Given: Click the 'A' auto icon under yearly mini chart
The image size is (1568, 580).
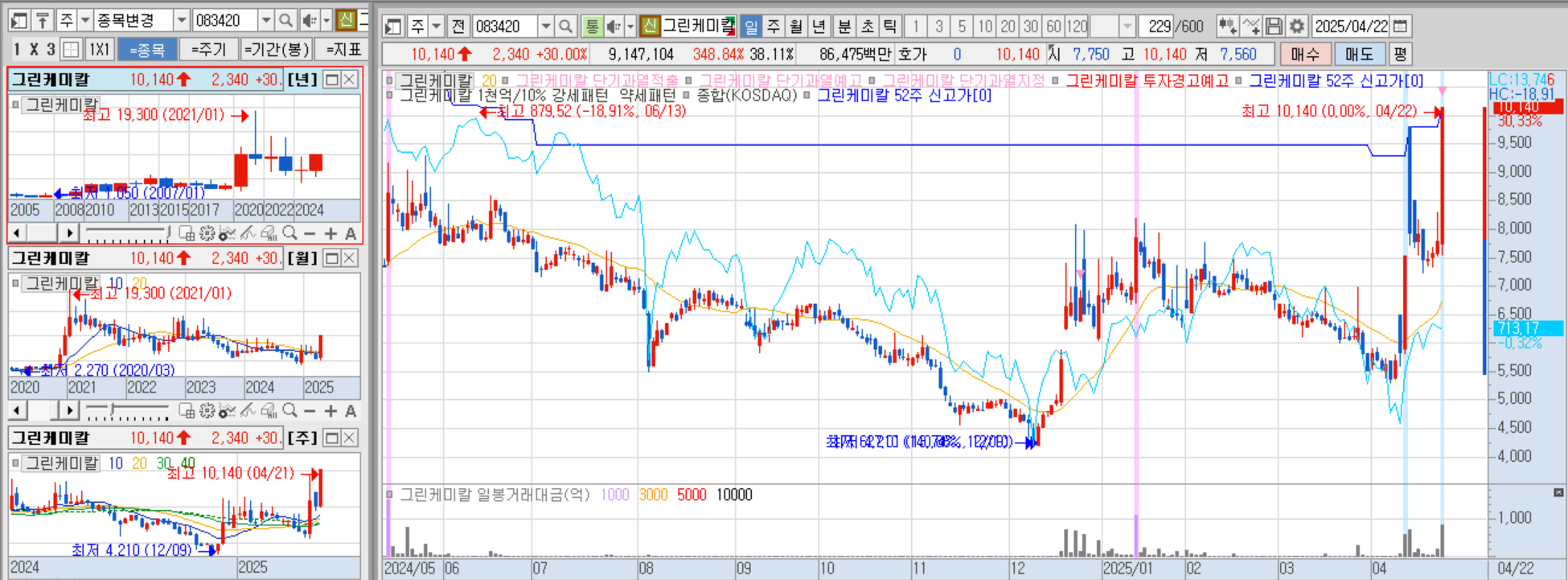Looking at the screenshot, I should point(351,233).
